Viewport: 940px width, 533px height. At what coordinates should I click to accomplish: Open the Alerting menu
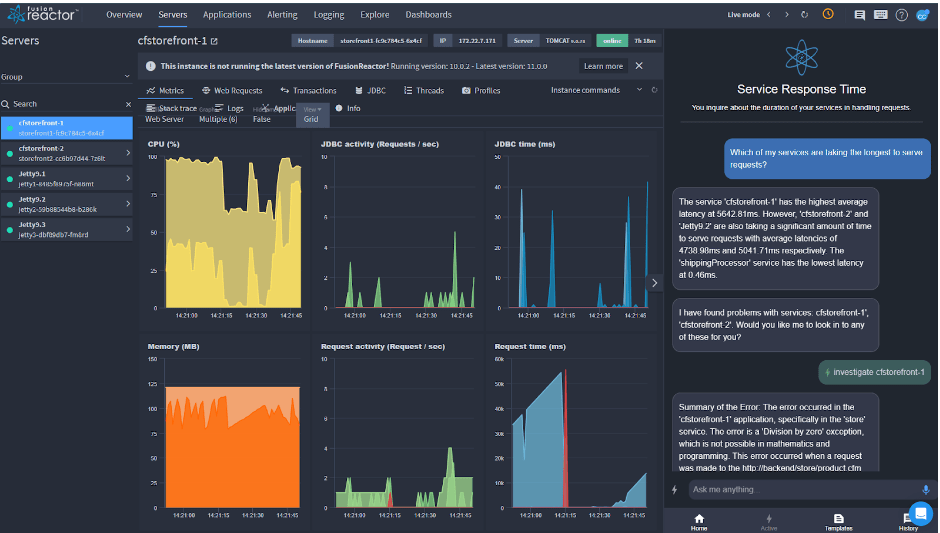(x=282, y=14)
